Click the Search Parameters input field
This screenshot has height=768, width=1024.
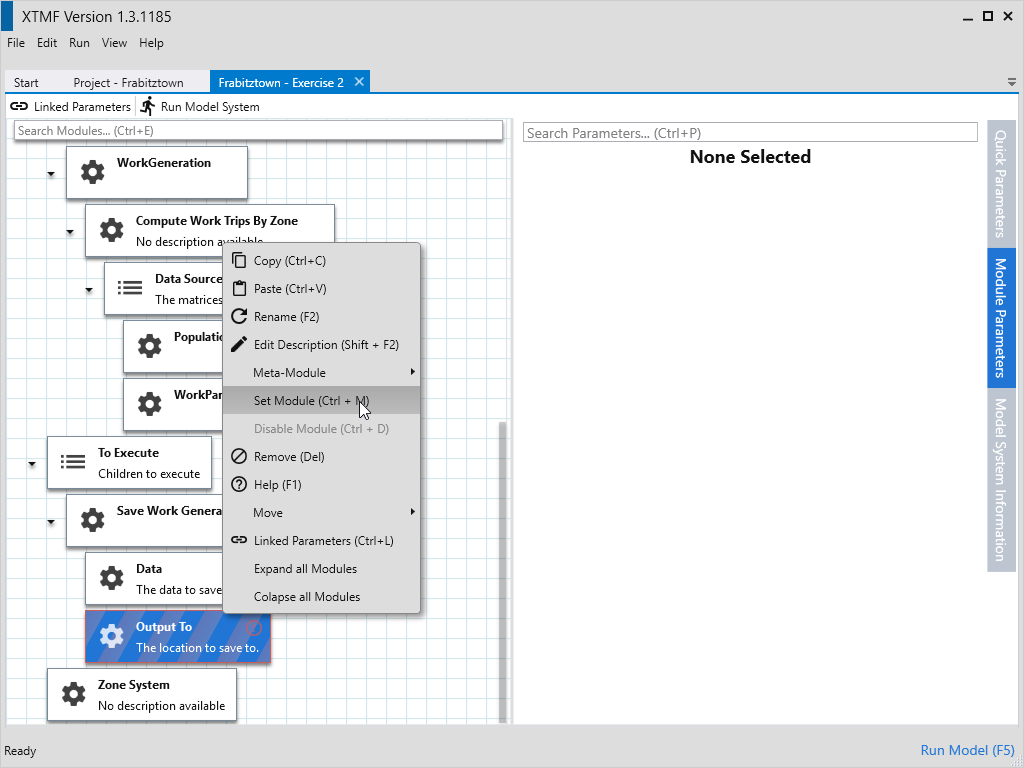click(749, 133)
